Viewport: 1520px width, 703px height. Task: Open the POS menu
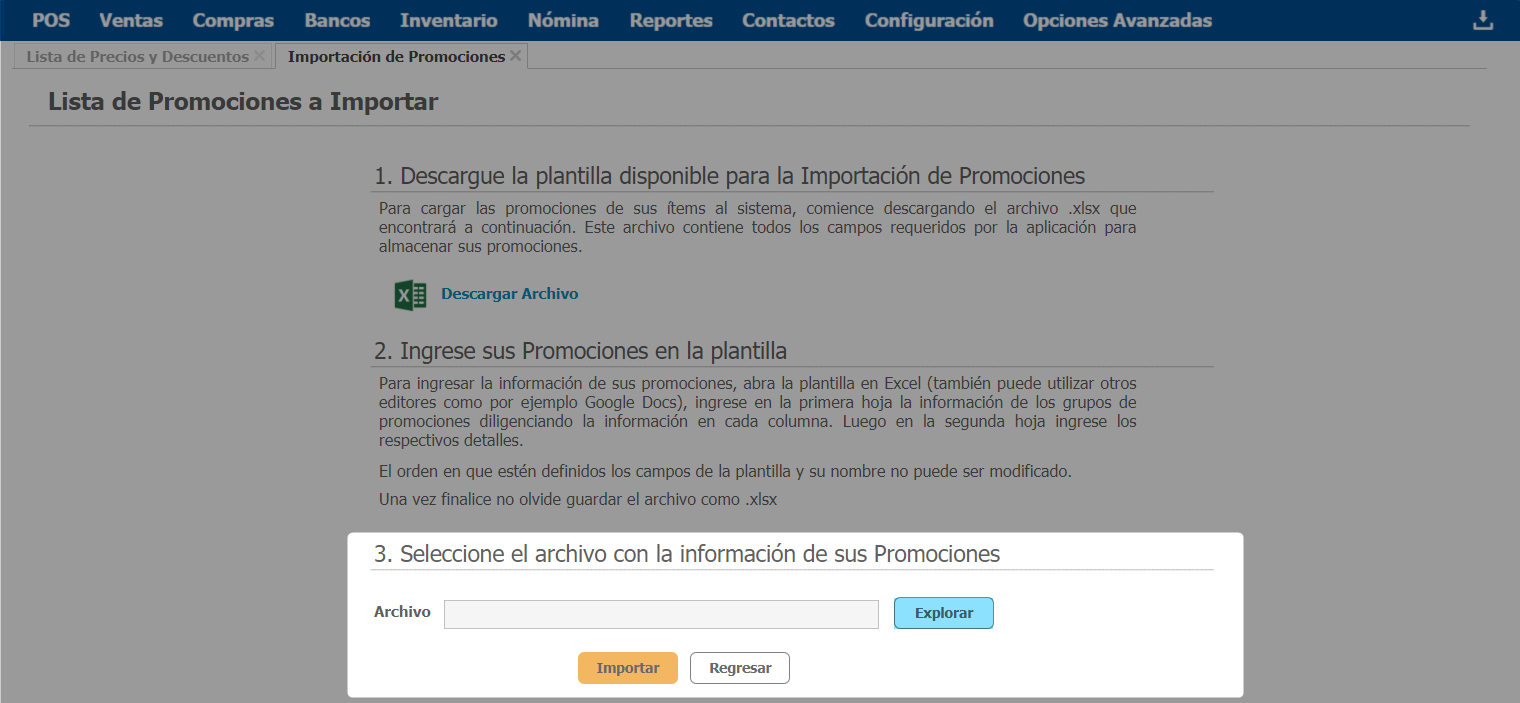tap(51, 21)
